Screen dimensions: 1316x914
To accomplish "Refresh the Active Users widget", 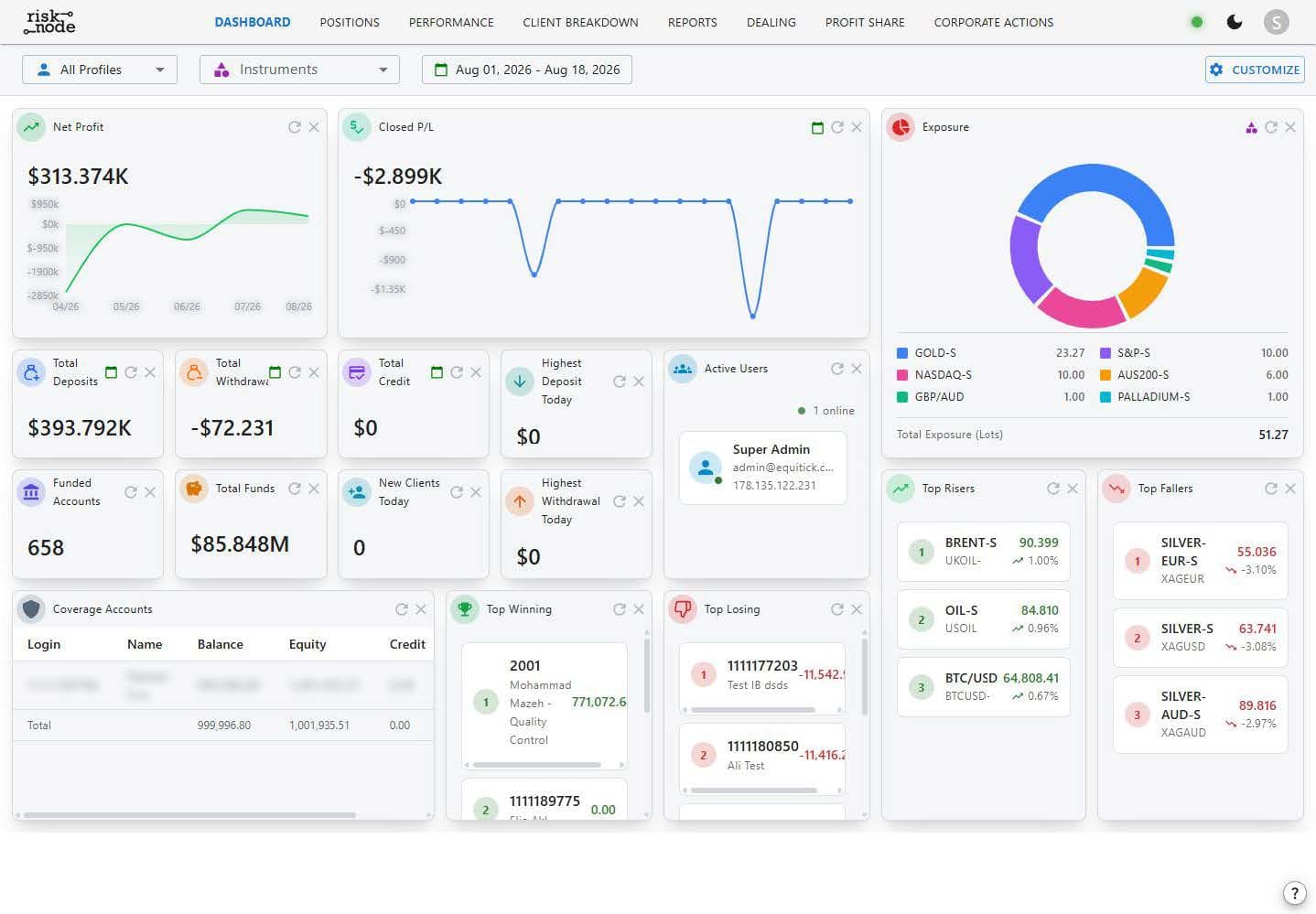I will coord(836,369).
